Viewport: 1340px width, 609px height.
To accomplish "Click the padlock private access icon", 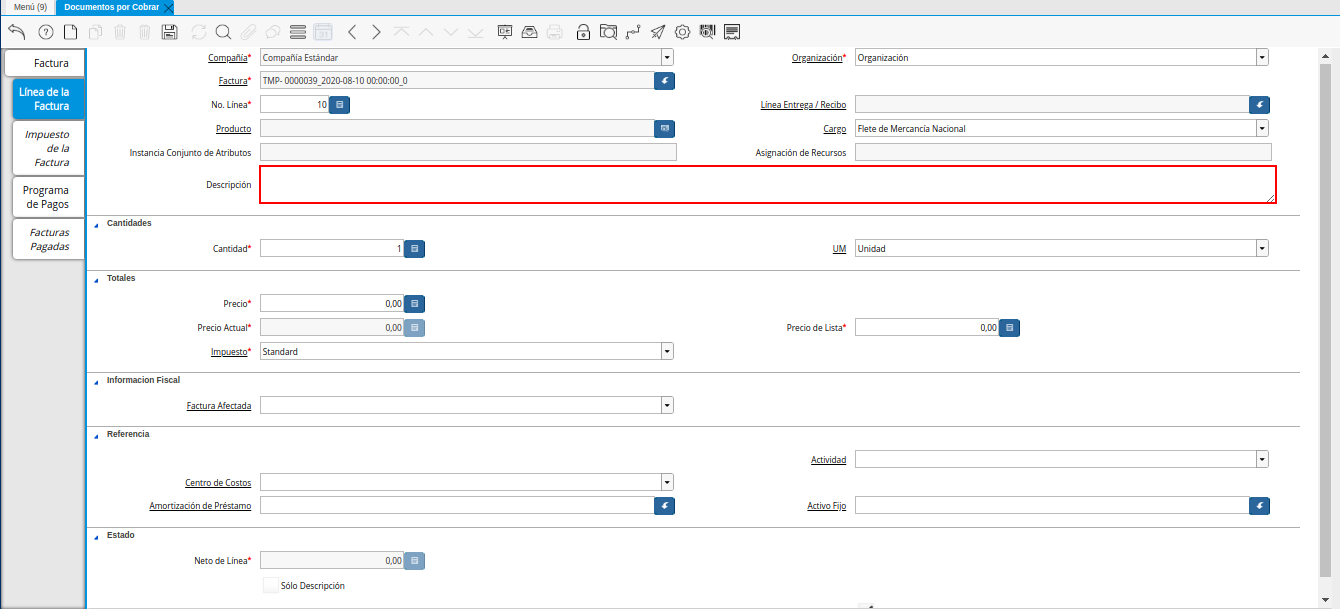I will (583, 32).
